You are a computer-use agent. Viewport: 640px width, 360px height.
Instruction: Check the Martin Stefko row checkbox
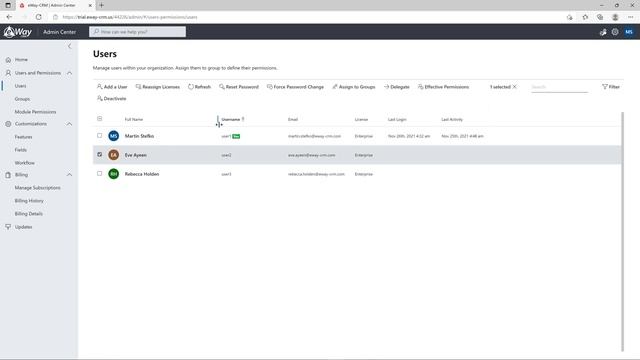(x=100, y=136)
